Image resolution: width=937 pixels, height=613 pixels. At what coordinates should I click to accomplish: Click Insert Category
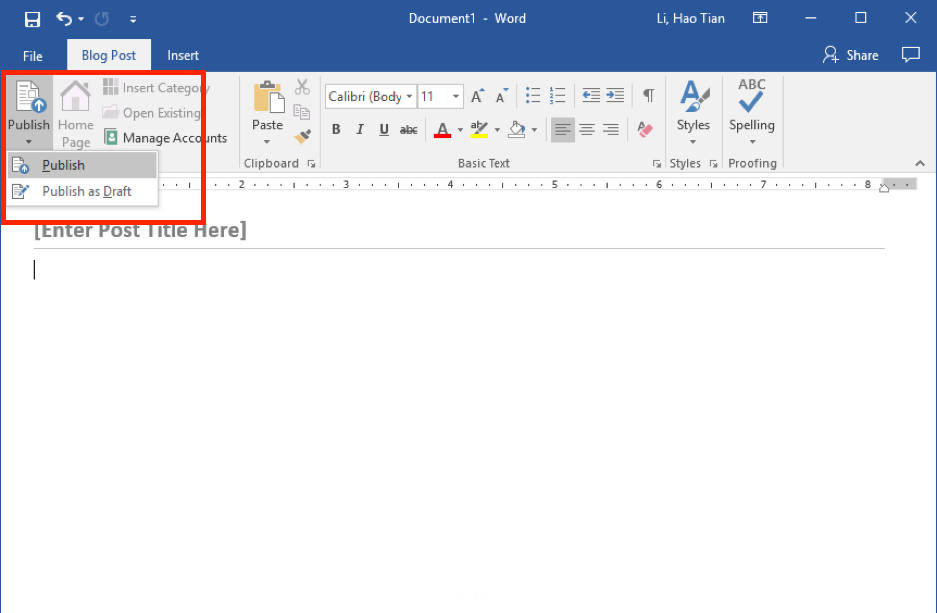(x=156, y=88)
